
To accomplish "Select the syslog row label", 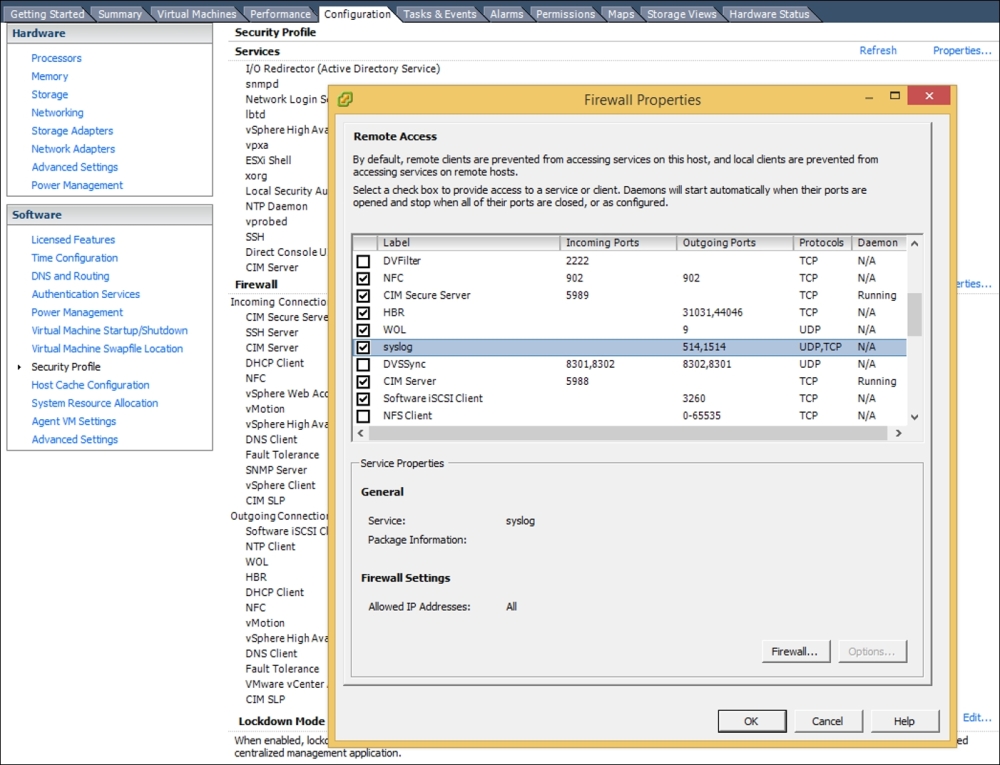I will (397, 347).
